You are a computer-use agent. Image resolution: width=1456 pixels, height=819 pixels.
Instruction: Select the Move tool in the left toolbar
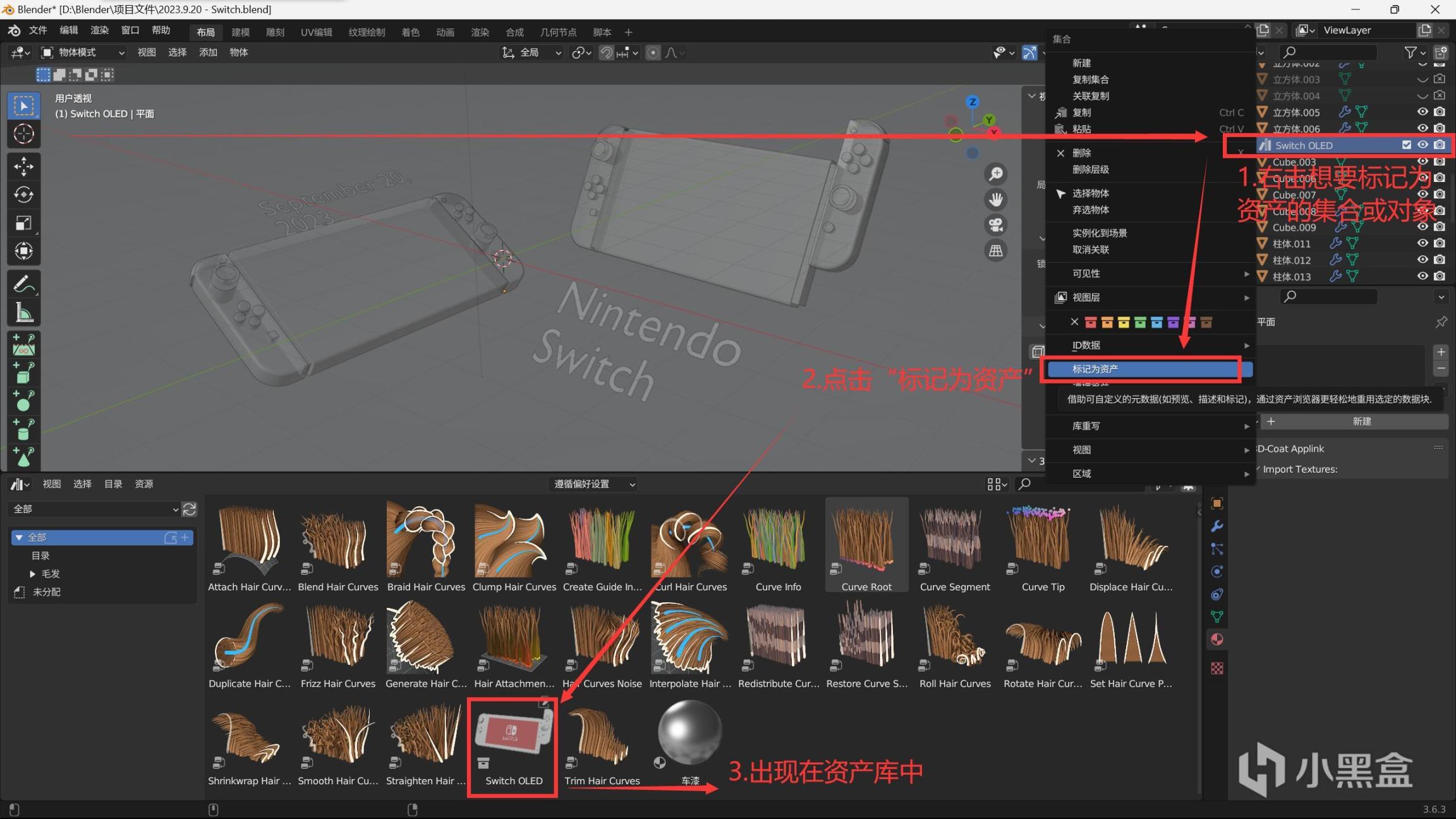click(23, 167)
